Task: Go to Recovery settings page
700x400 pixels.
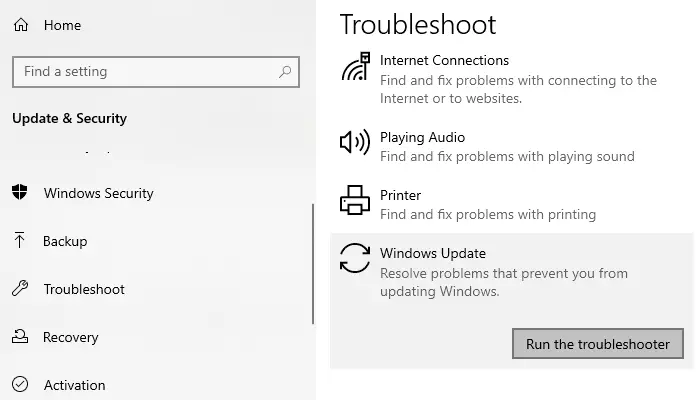Action: [x=71, y=337]
